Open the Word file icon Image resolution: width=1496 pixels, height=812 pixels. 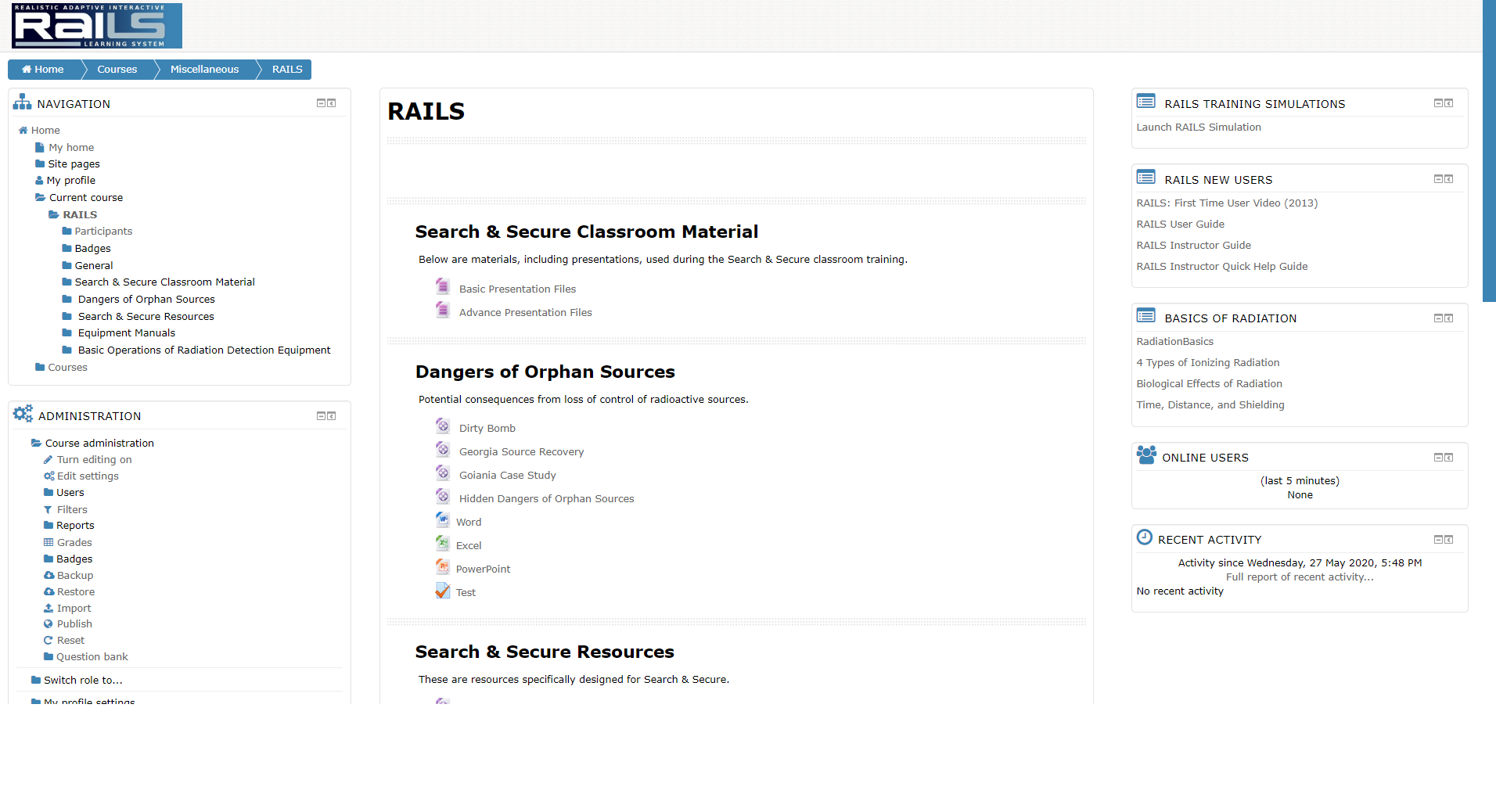[443, 520]
